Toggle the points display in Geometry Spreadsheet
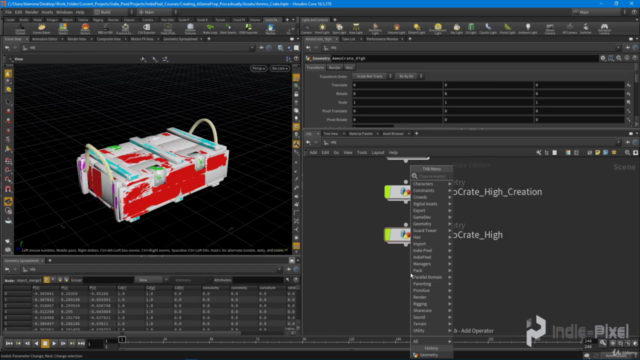This screenshot has width=640, height=360. (47, 280)
